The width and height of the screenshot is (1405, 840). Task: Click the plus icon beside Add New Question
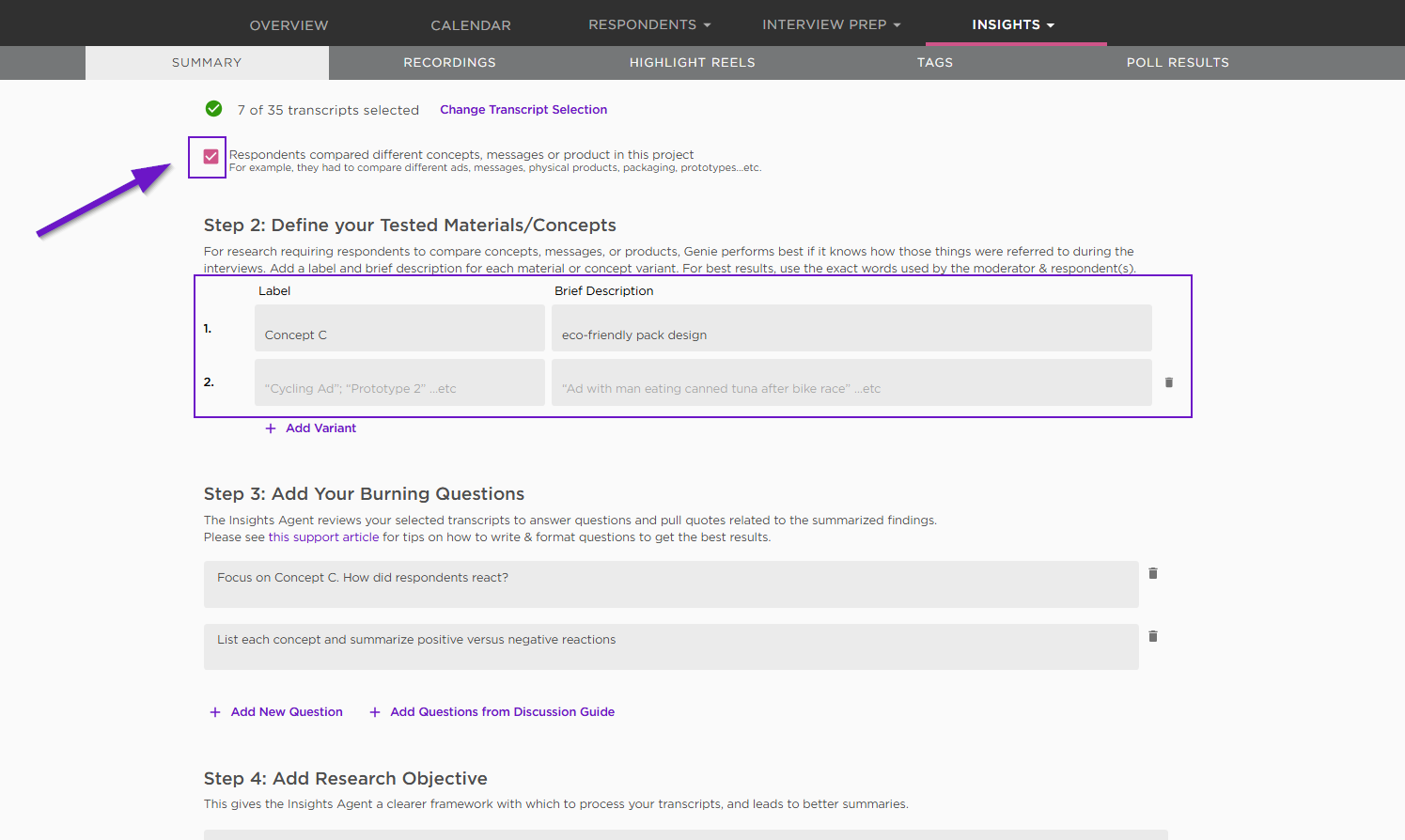click(215, 712)
